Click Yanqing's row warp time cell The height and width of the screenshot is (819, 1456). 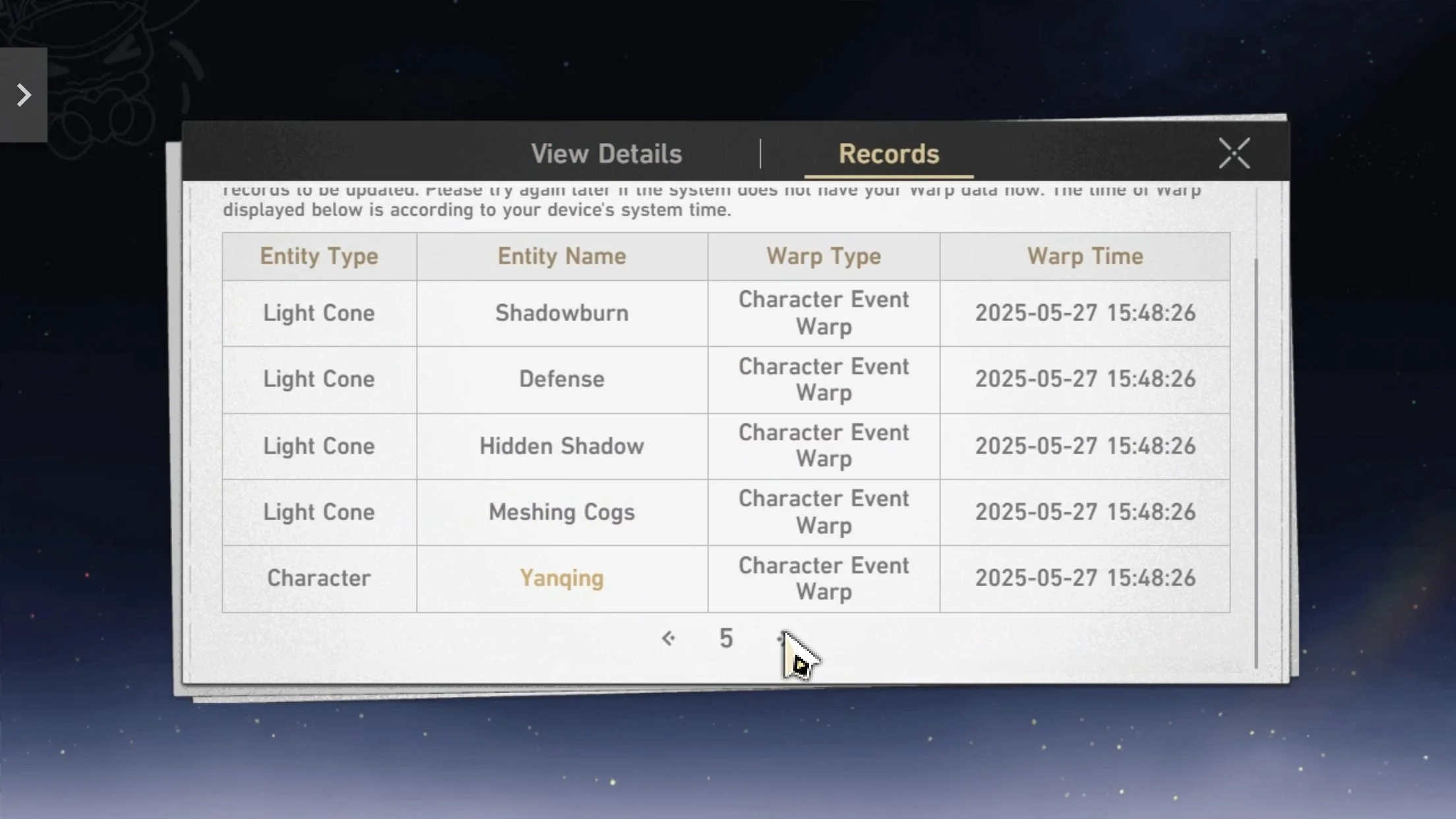coord(1085,578)
